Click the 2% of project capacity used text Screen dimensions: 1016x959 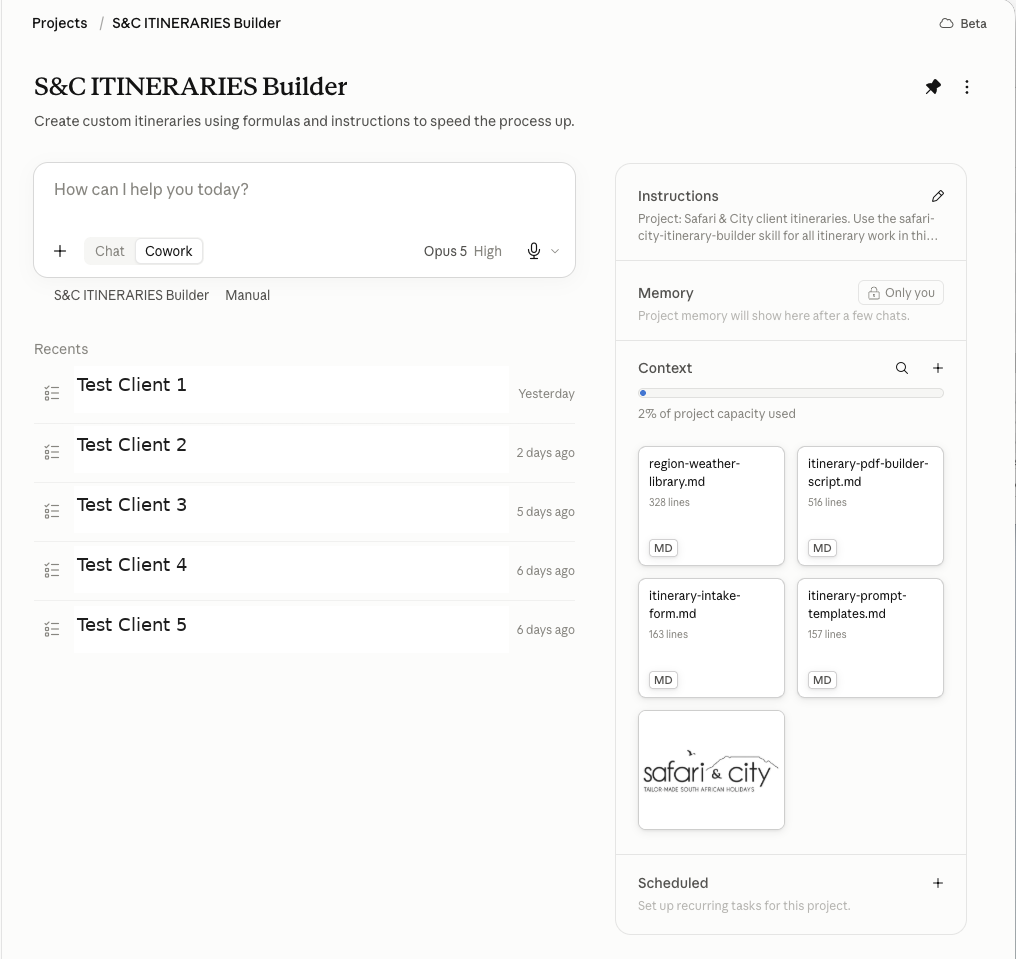[717, 414]
